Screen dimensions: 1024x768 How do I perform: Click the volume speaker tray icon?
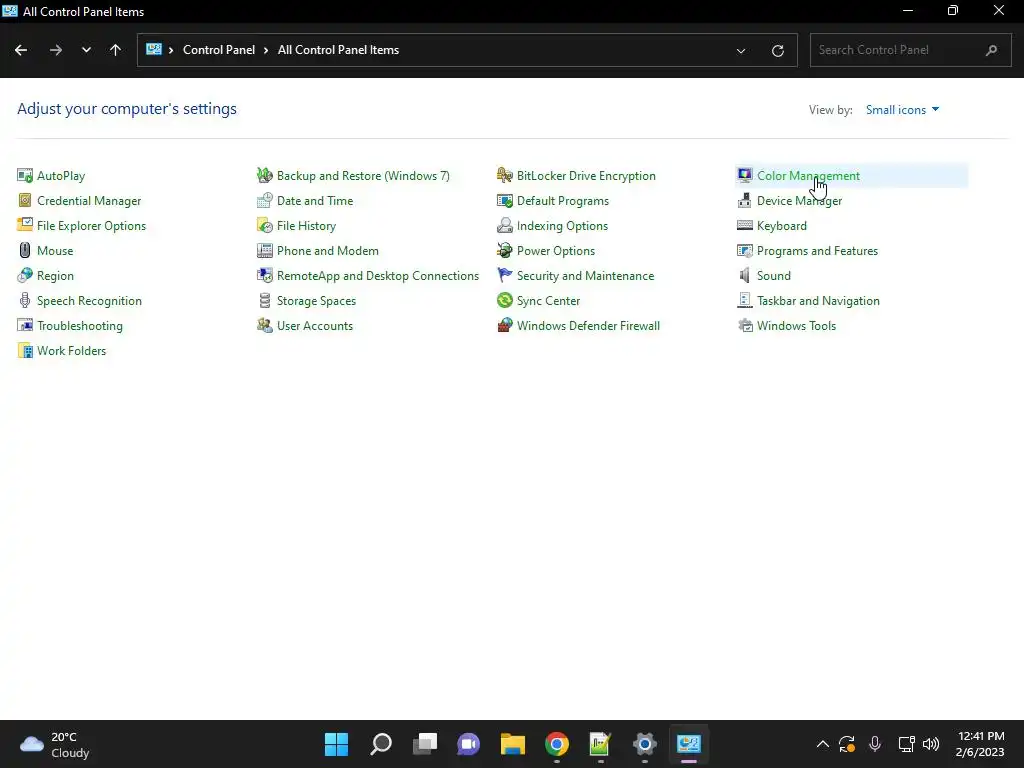[931, 744]
